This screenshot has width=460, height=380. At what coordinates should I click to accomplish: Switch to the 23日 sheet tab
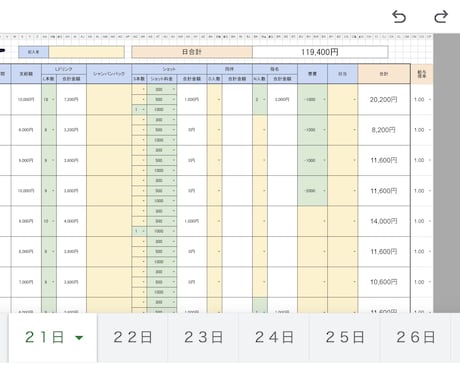click(x=203, y=337)
